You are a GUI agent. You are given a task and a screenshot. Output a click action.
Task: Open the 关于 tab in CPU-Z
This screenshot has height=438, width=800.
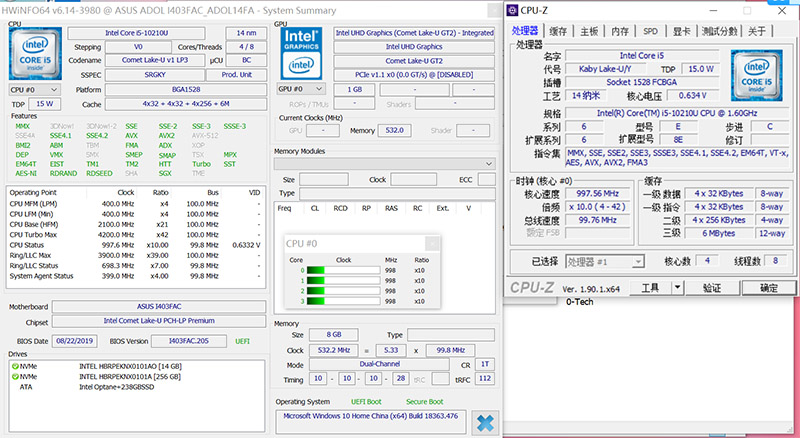[757, 31]
